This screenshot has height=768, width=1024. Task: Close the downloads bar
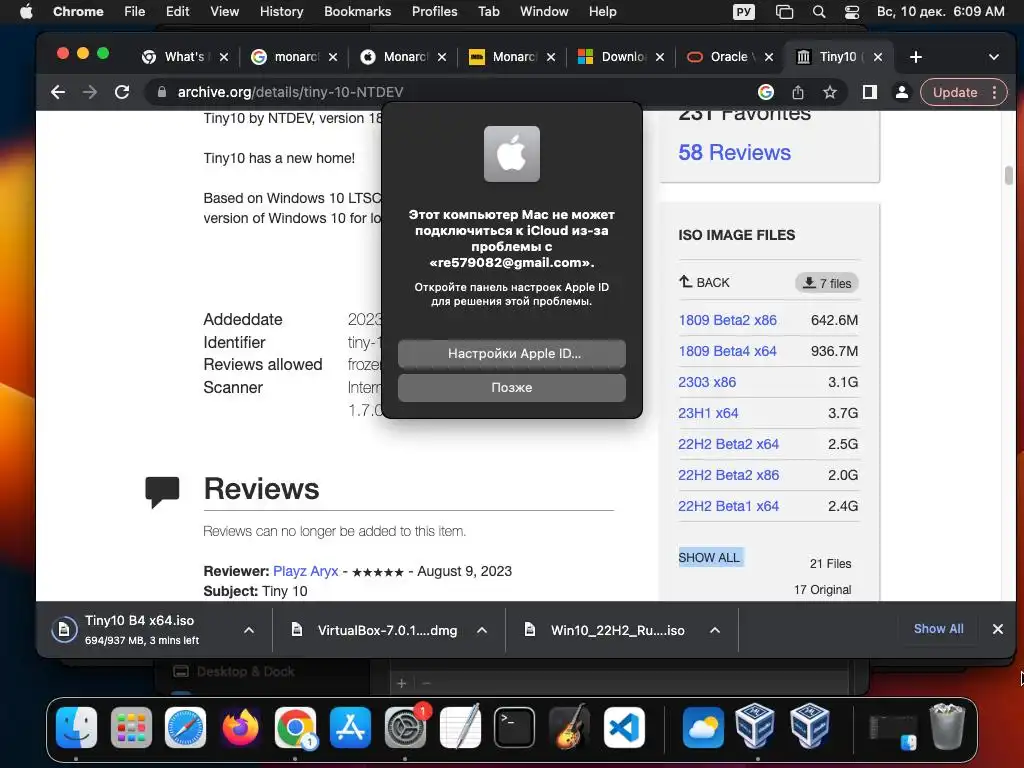[x=998, y=630]
